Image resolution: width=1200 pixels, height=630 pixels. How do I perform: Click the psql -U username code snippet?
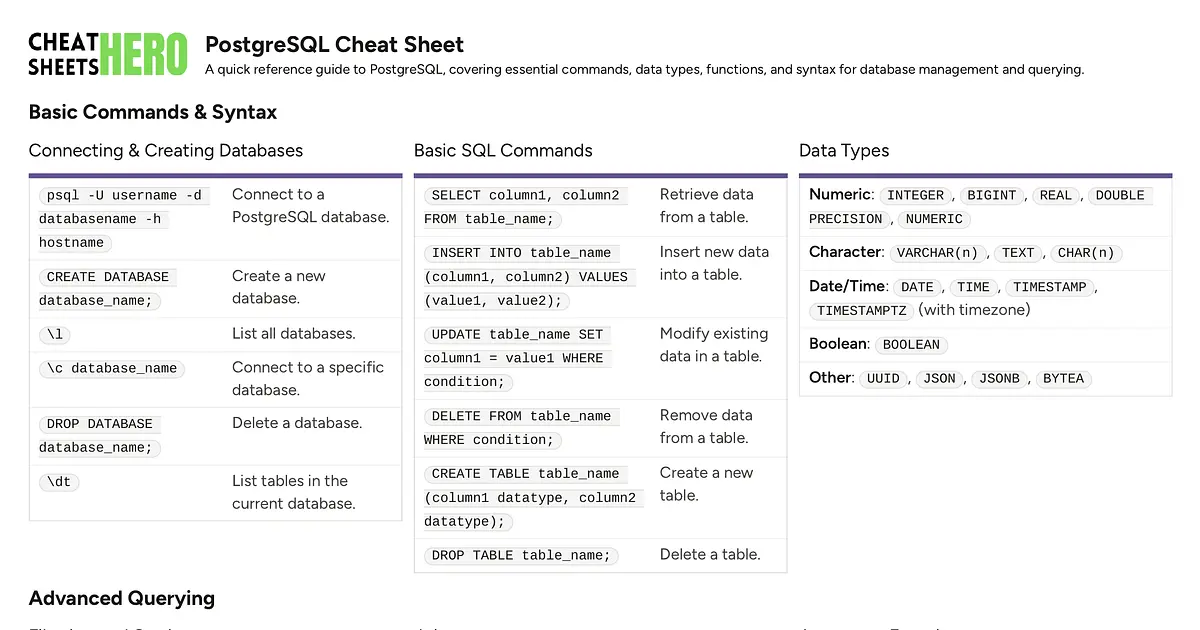coord(124,195)
